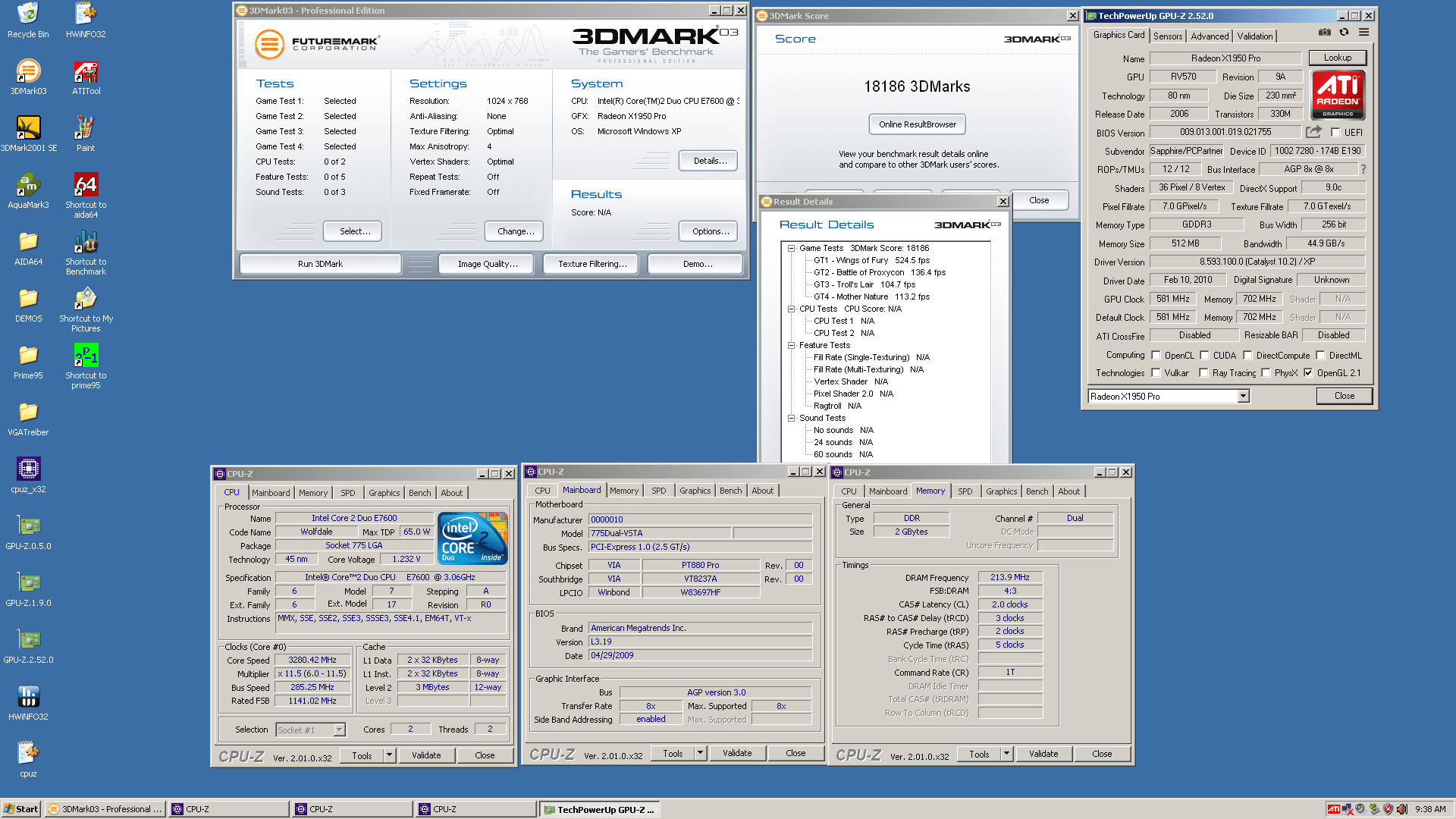Open the AIDA64 folder icon
Viewport: 1456px width, 819px height.
coord(28,248)
